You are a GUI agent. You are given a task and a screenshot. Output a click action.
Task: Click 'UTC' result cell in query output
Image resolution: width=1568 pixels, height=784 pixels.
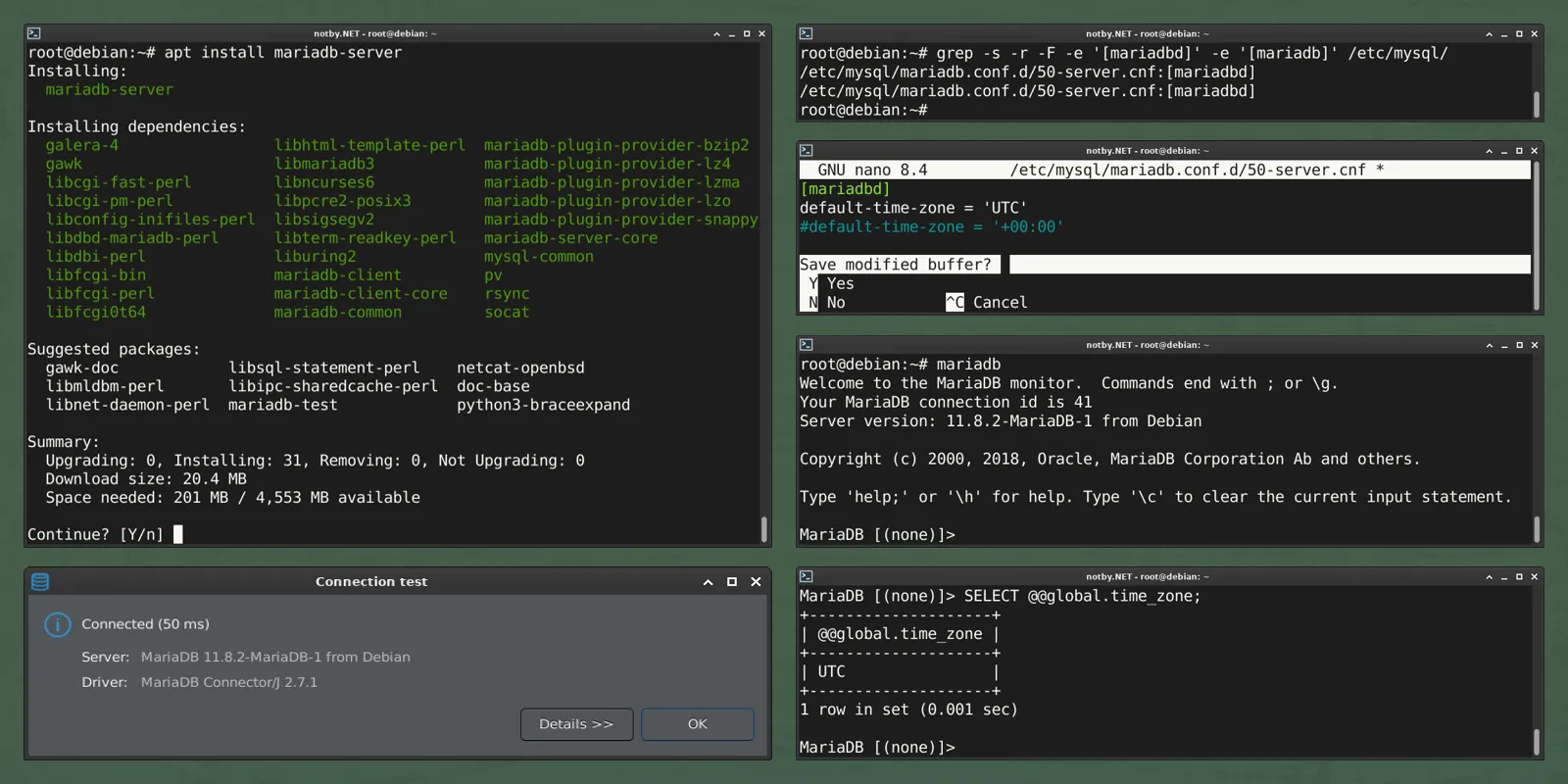click(831, 672)
